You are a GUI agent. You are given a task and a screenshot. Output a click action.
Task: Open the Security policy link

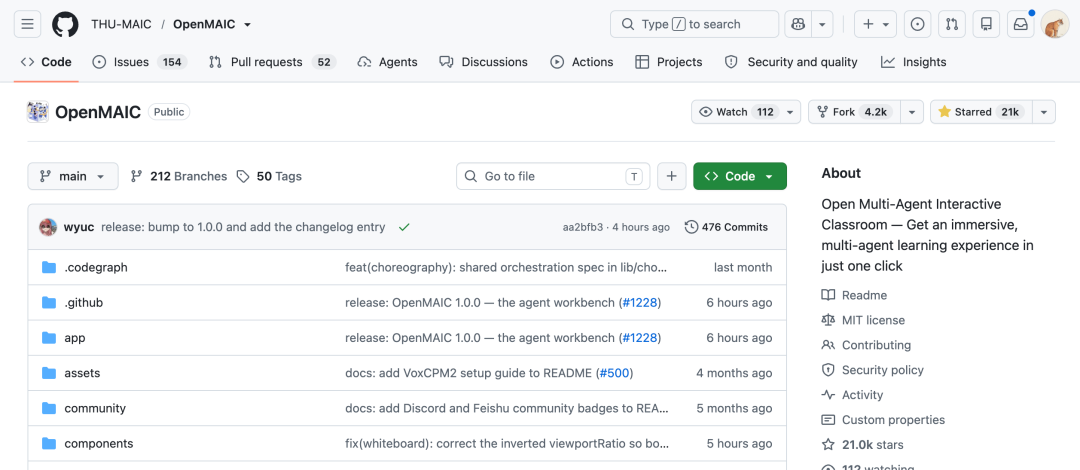pyautogui.click(x=872, y=370)
